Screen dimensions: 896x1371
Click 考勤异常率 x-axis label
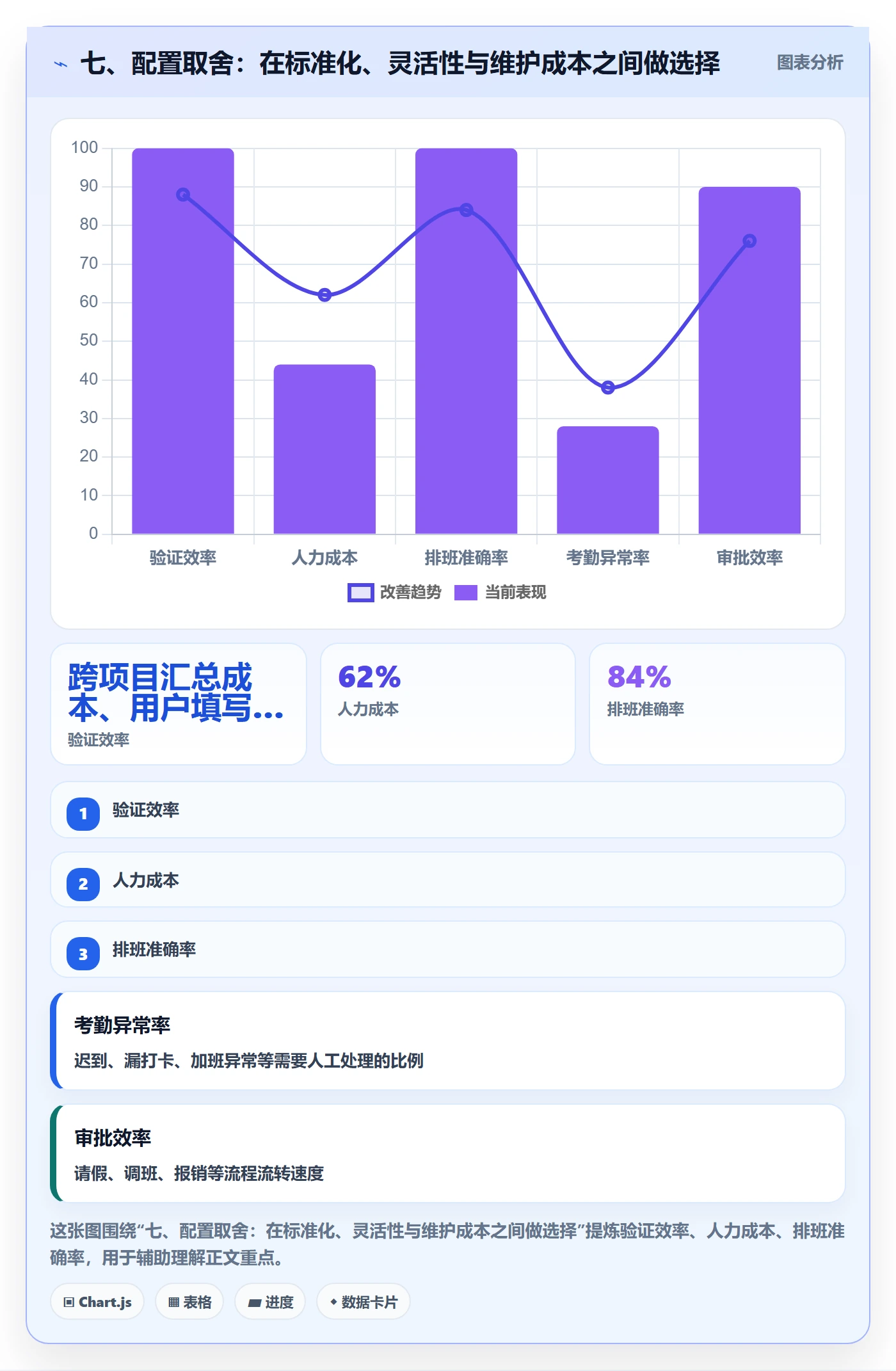[x=607, y=557]
